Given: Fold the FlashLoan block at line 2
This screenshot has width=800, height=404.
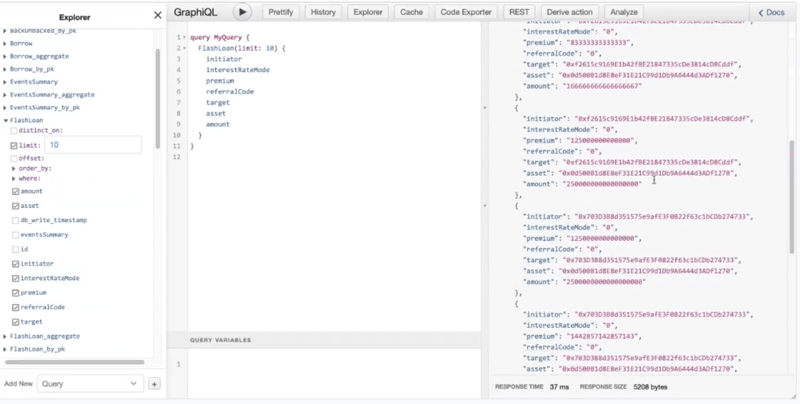Looking at the screenshot, I should [x=184, y=48].
